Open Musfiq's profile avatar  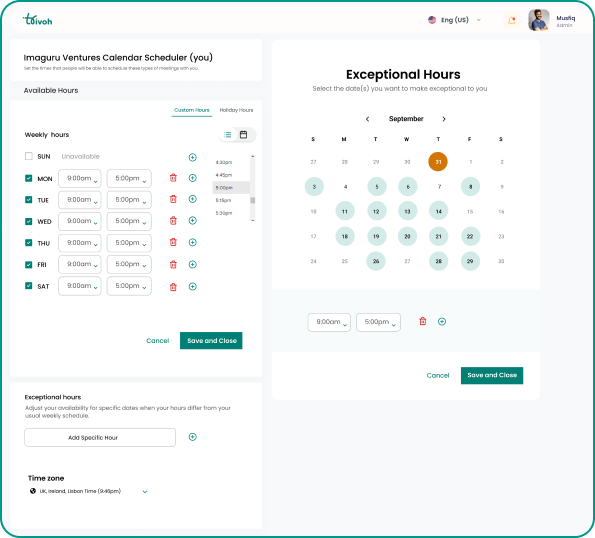coord(538,20)
